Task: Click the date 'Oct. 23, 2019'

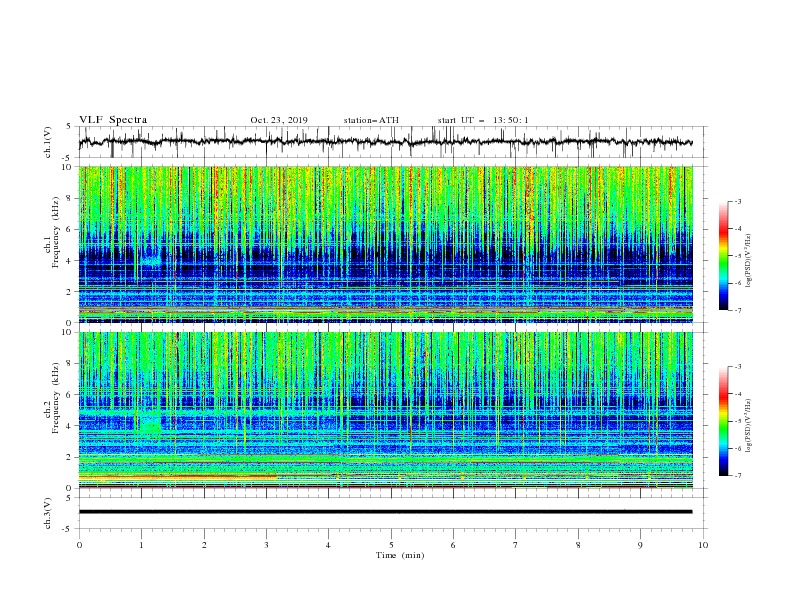Action: pyautogui.click(x=279, y=120)
